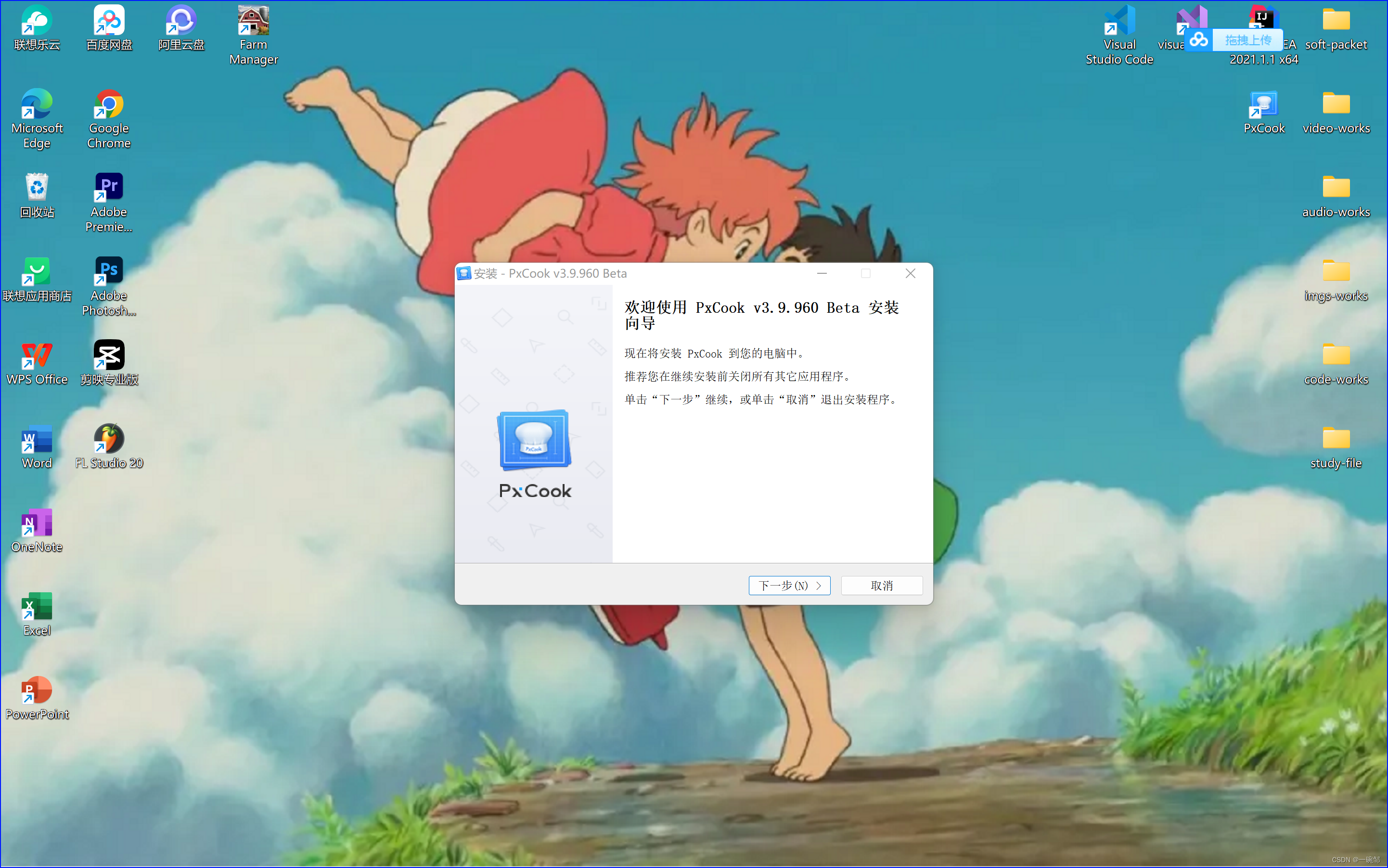Select the Word desktop shortcut
1388x868 pixels.
(x=37, y=447)
